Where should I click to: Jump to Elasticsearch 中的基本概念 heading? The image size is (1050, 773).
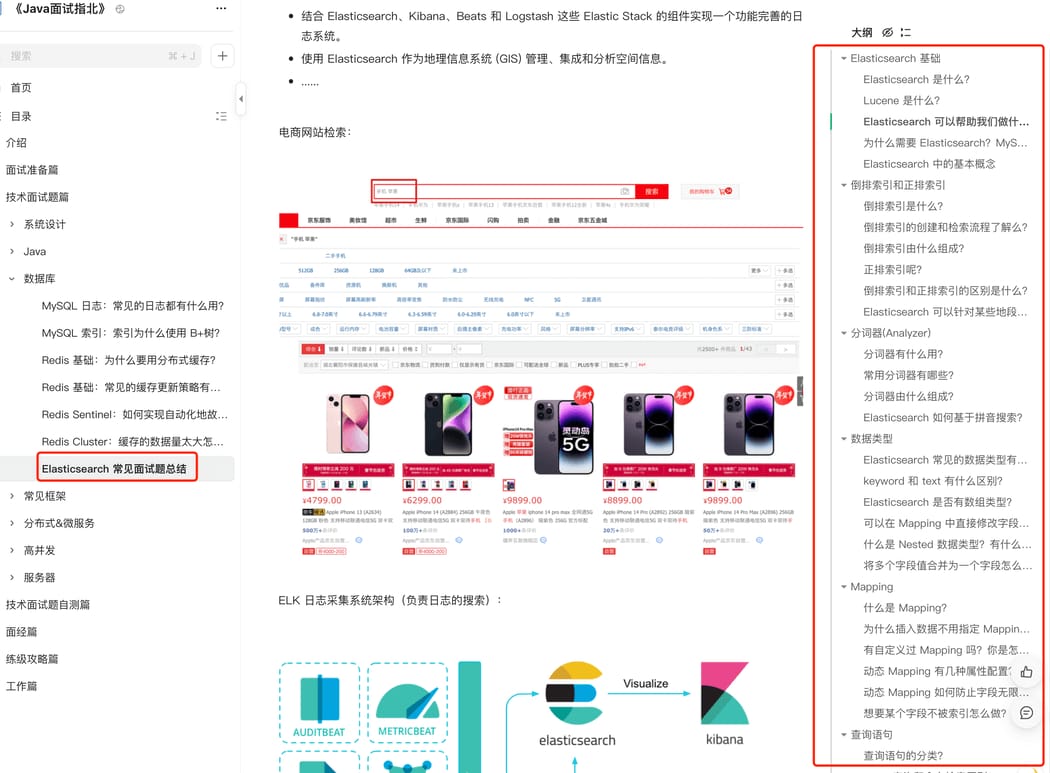(929, 164)
